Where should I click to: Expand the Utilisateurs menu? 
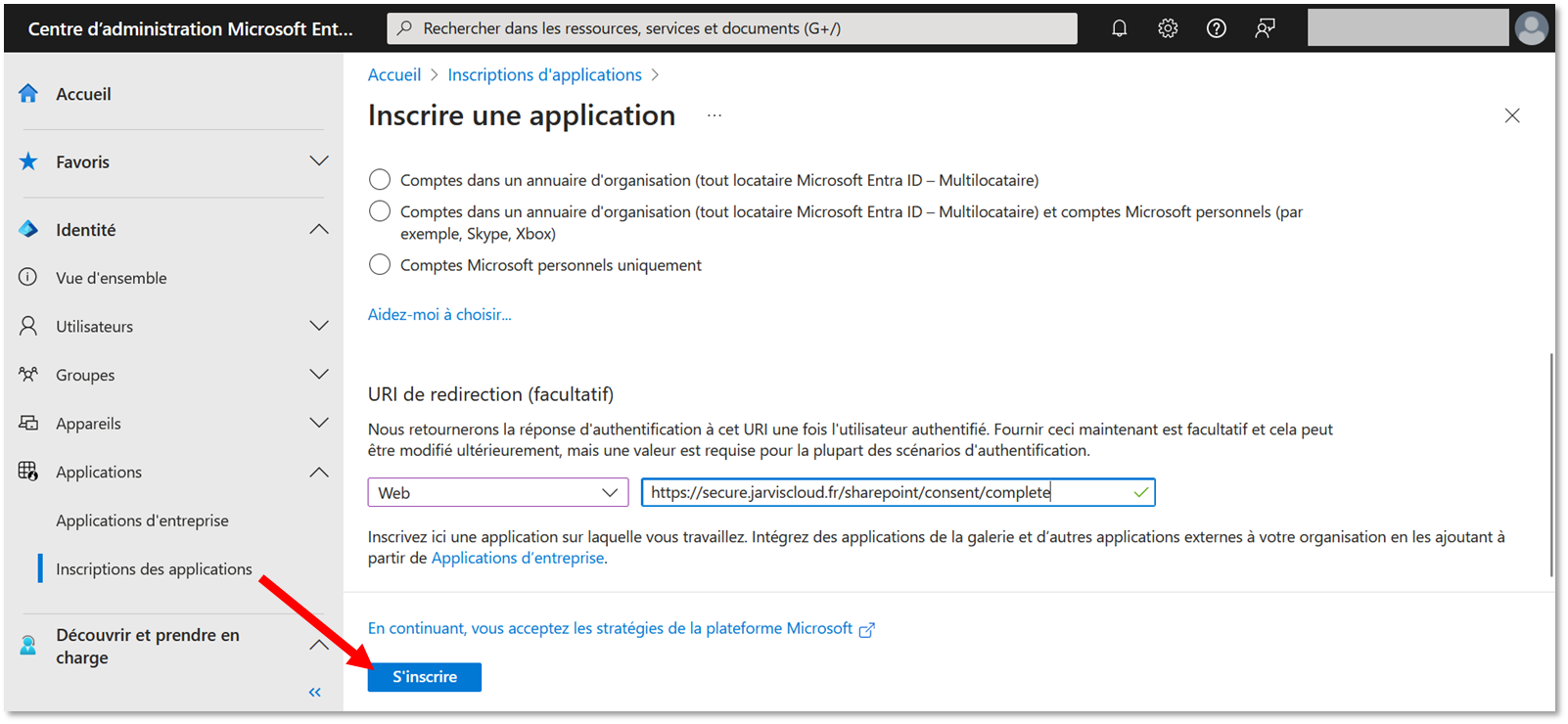coord(319,326)
